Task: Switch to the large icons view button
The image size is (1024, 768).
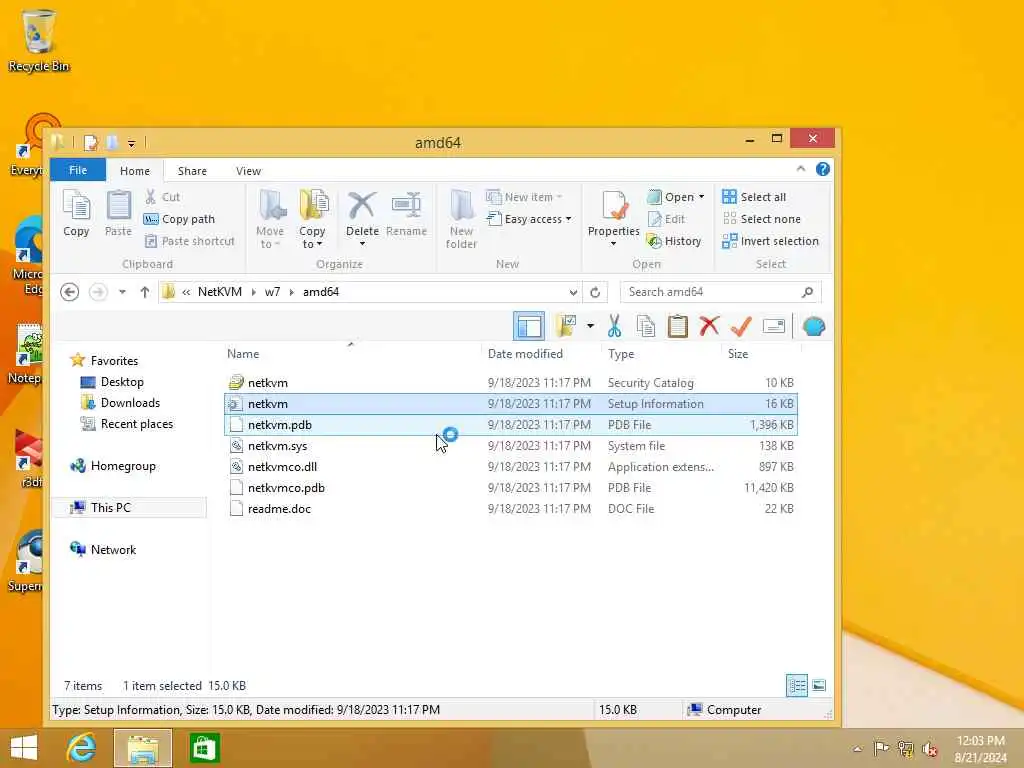Action: [x=819, y=686]
